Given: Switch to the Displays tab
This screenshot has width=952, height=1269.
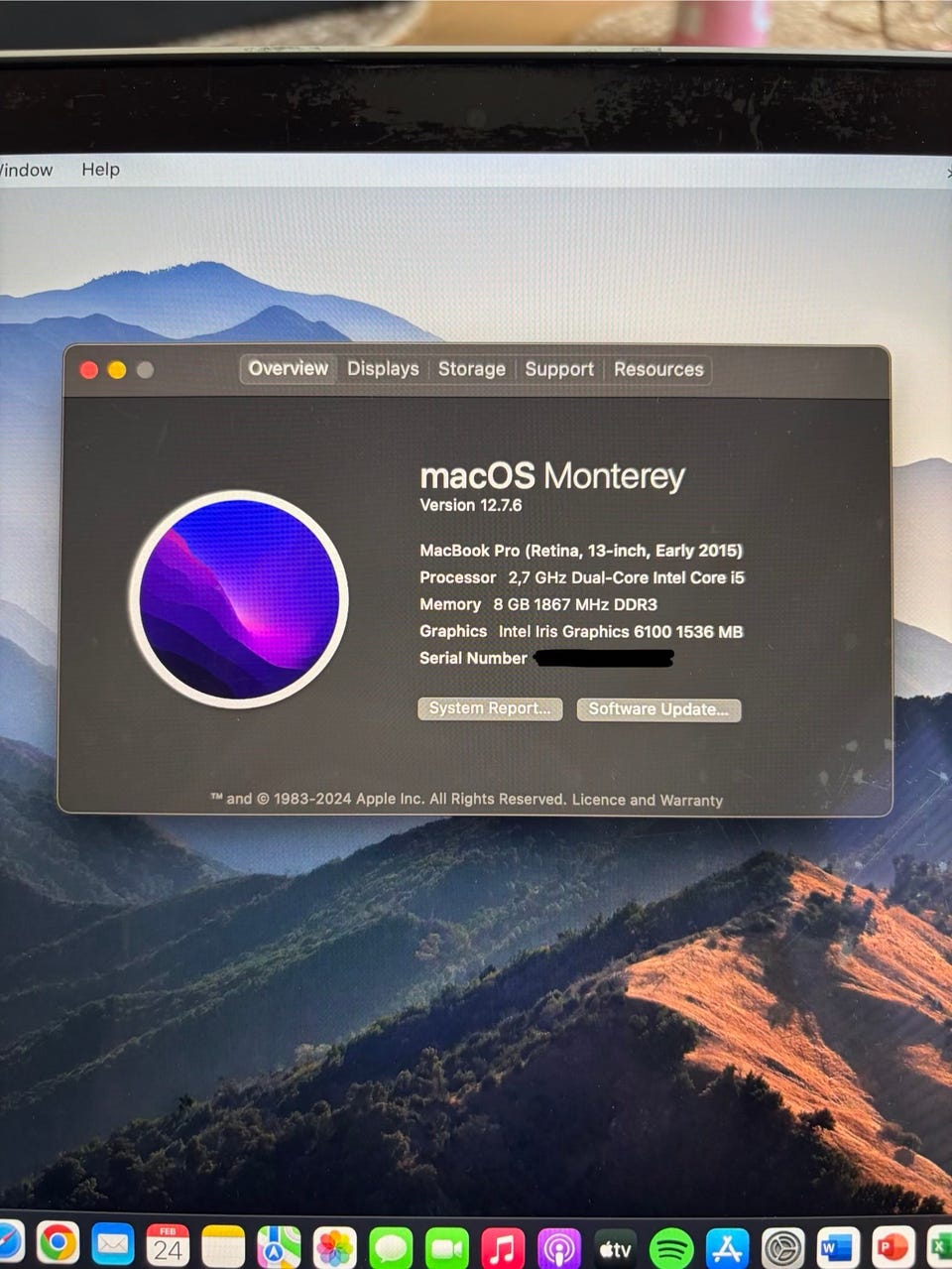Looking at the screenshot, I should click(x=383, y=369).
